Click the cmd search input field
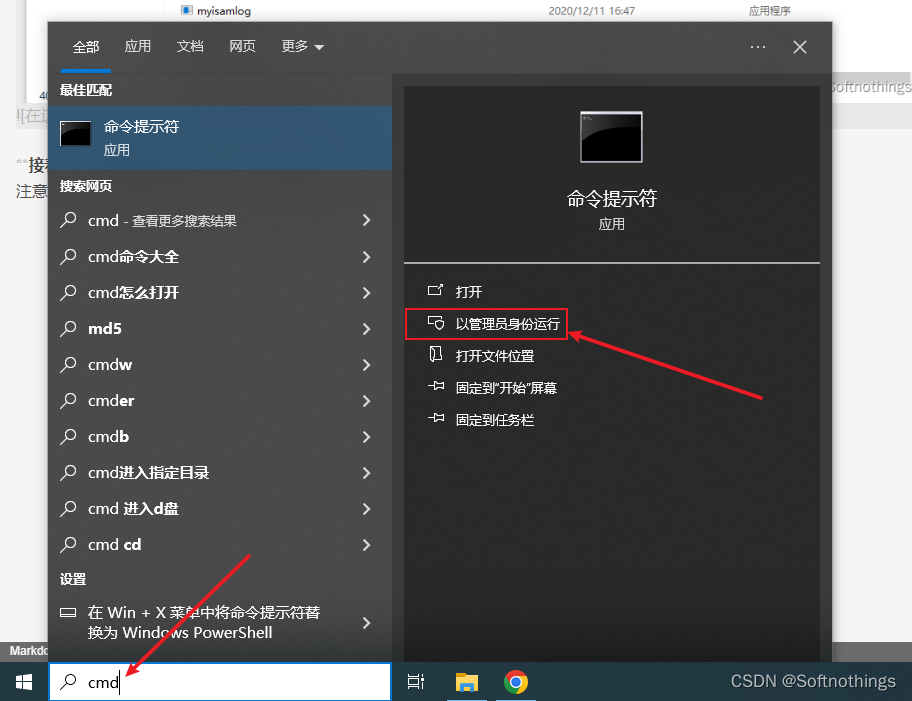Screen dimensions: 912x701 [x=220, y=682]
